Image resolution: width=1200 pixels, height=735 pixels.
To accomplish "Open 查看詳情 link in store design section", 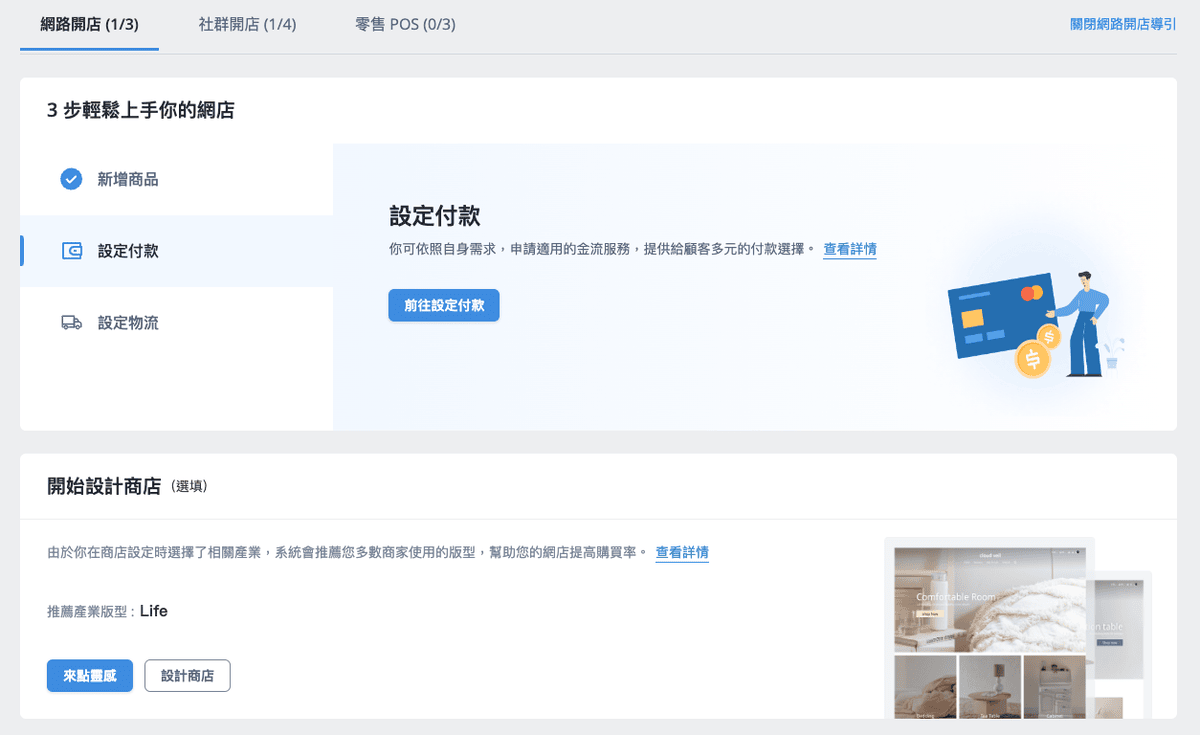I will (x=682, y=552).
